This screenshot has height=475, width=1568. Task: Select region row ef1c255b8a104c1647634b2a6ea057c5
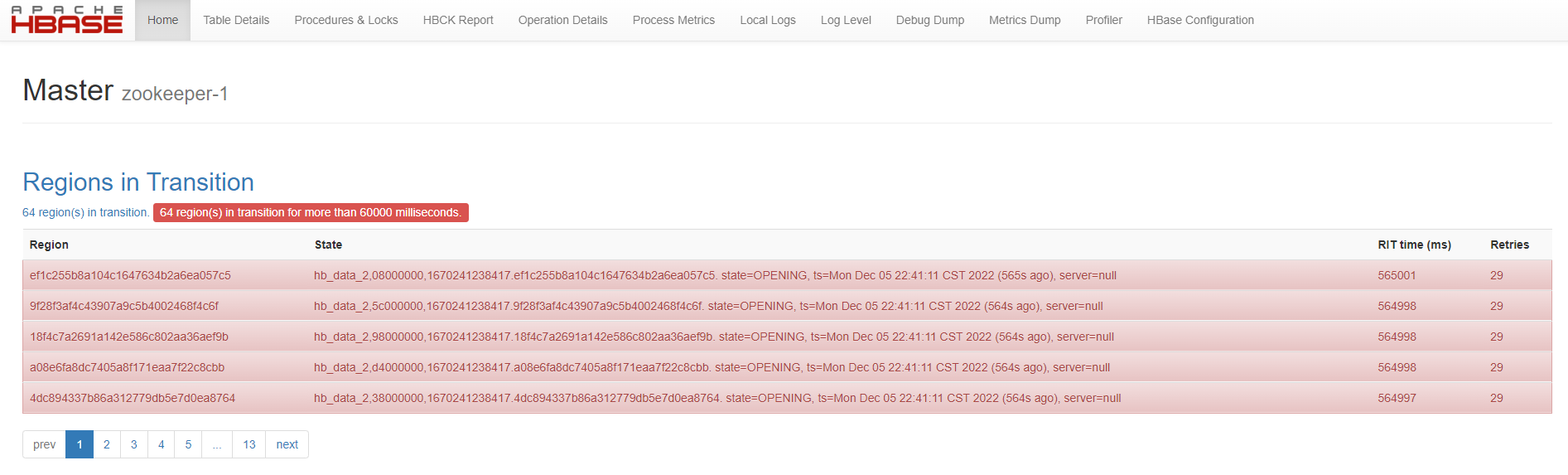coord(130,275)
